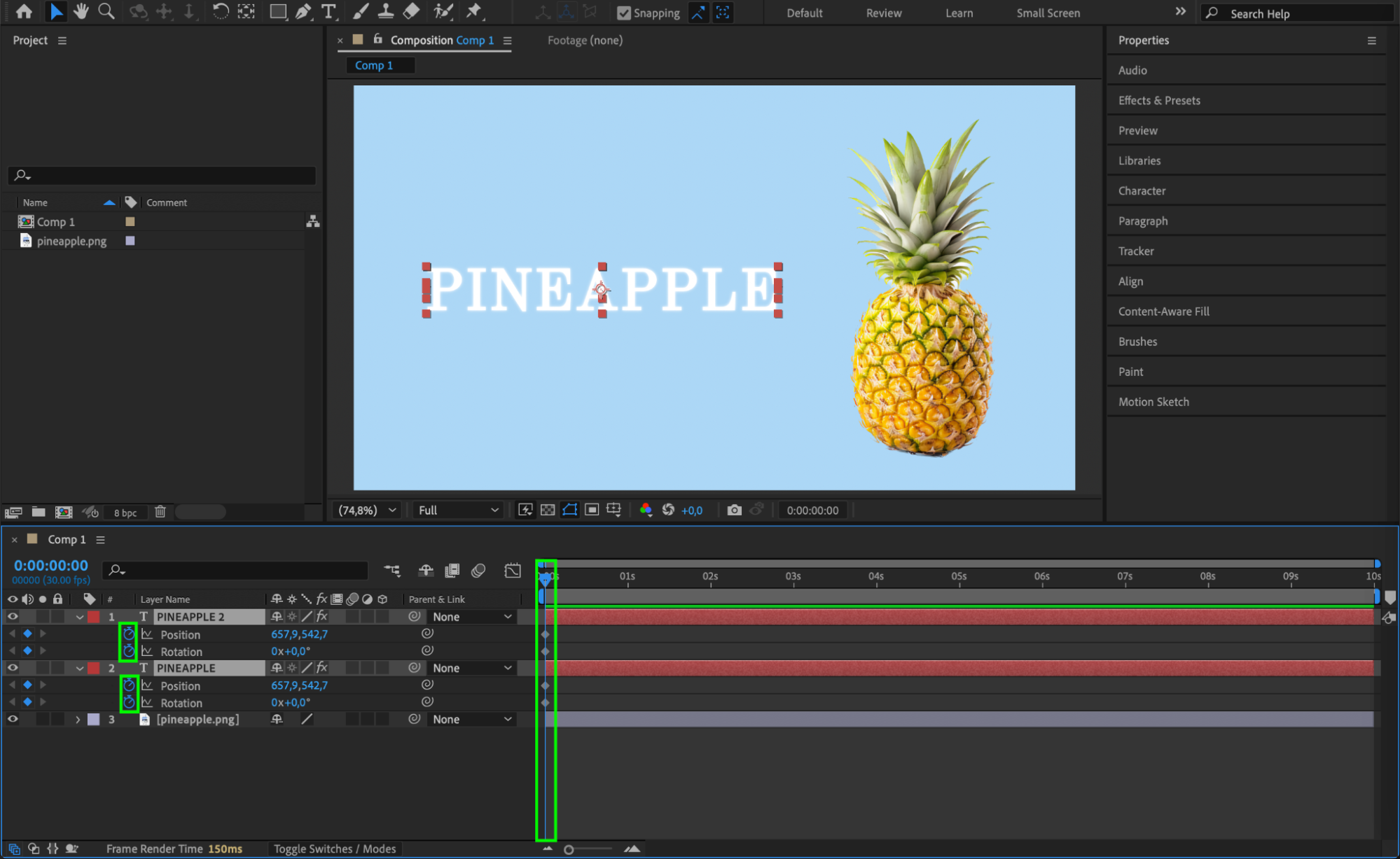Open the Full resolution dropdown
1400x859 pixels.
tap(458, 510)
